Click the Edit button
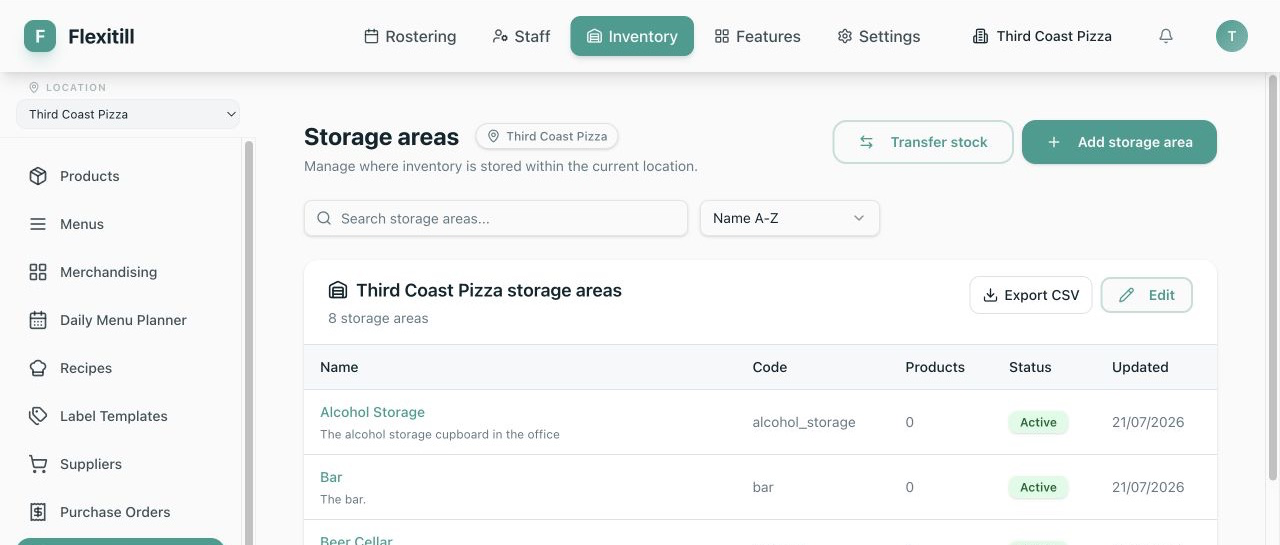This screenshot has height=545, width=1280. [1147, 295]
